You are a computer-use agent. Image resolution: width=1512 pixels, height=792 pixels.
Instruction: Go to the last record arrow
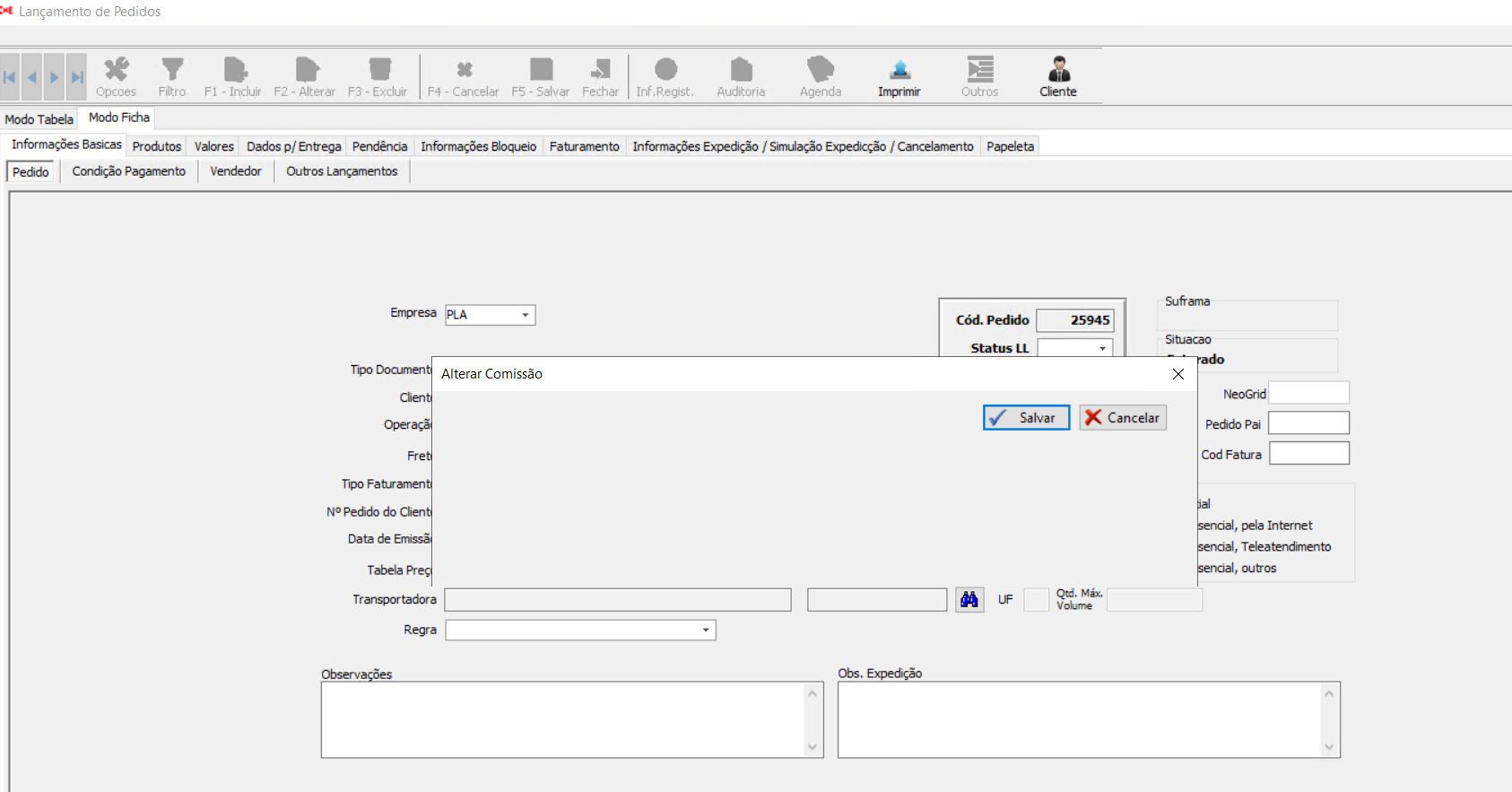tap(78, 77)
